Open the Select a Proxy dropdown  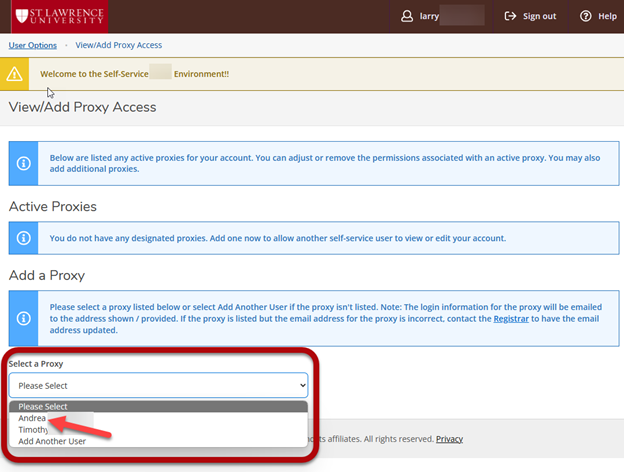pos(158,385)
